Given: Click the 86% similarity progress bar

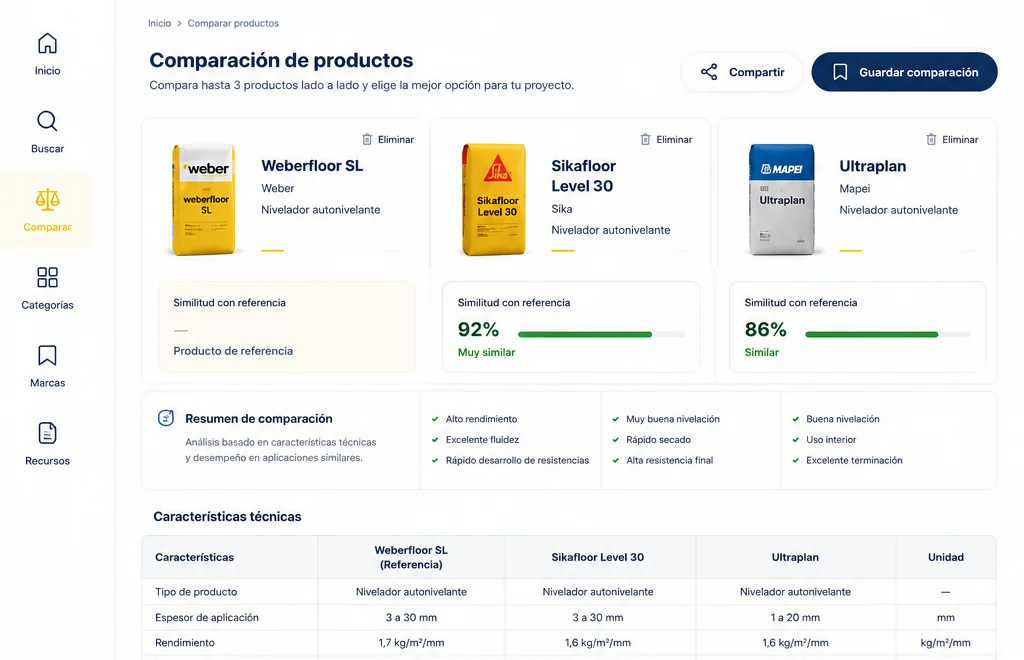Looking at the screenshot, I should (x=888, y=334).
